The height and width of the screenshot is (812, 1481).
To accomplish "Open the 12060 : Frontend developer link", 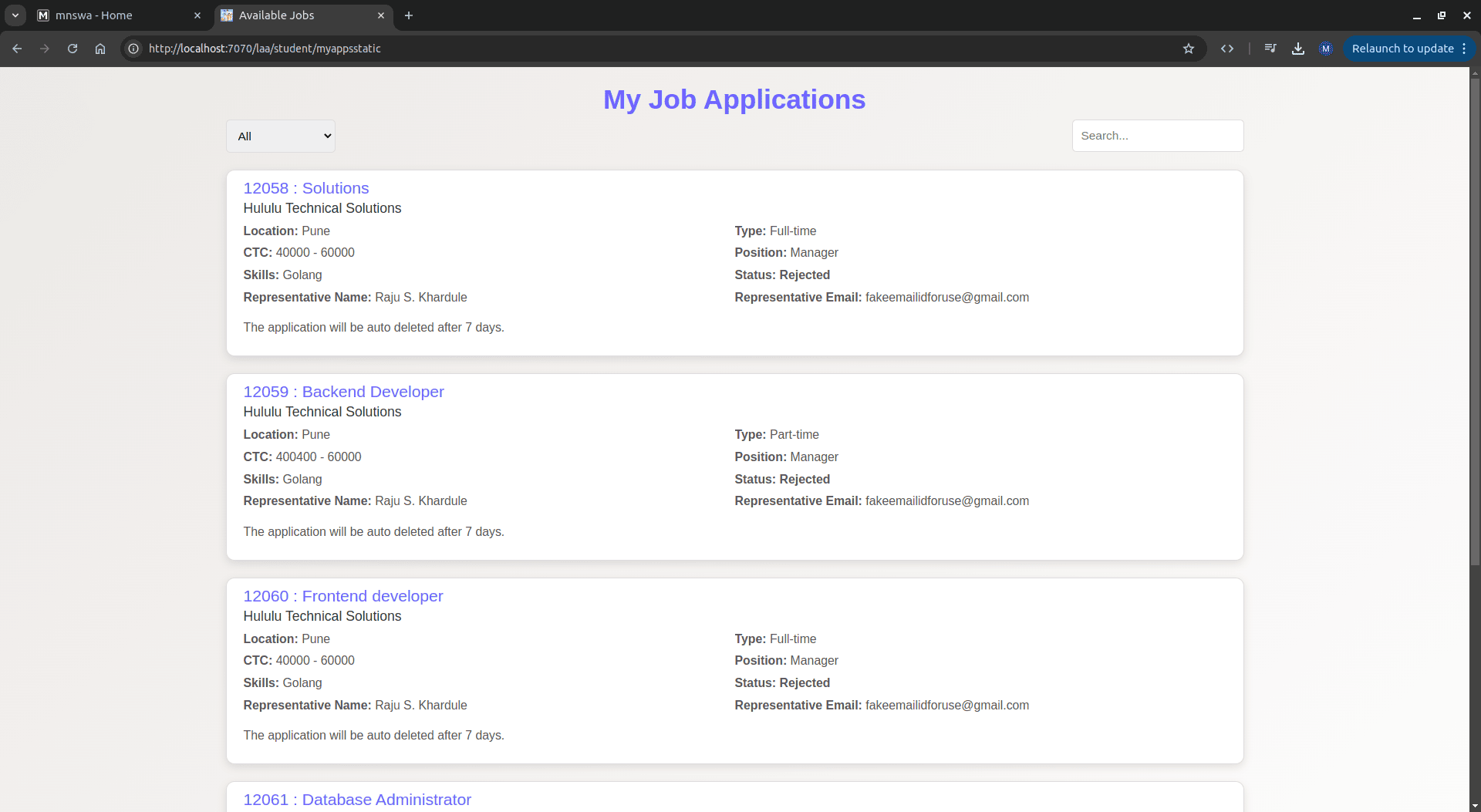I will pyautogui.click(x=343, y=596).
